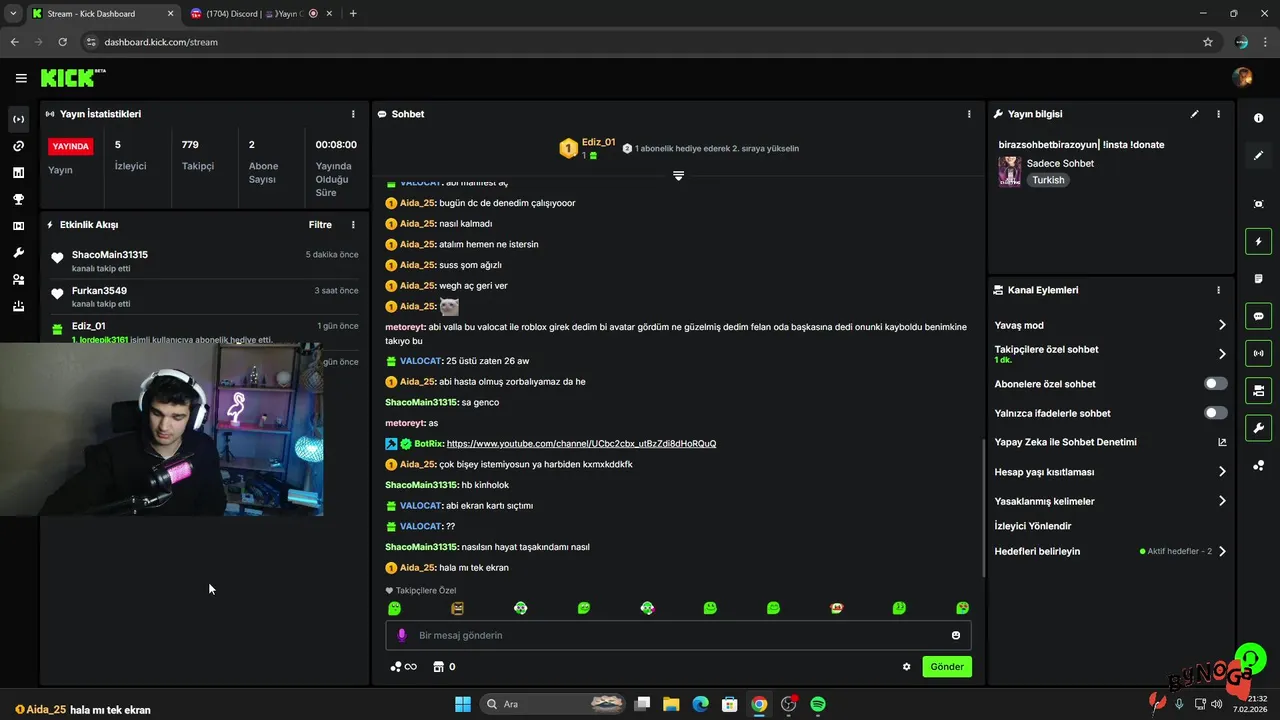1280x720 pixels.
Task: Open the Sohbet panel options menu
Action: [x=969, y=114]
